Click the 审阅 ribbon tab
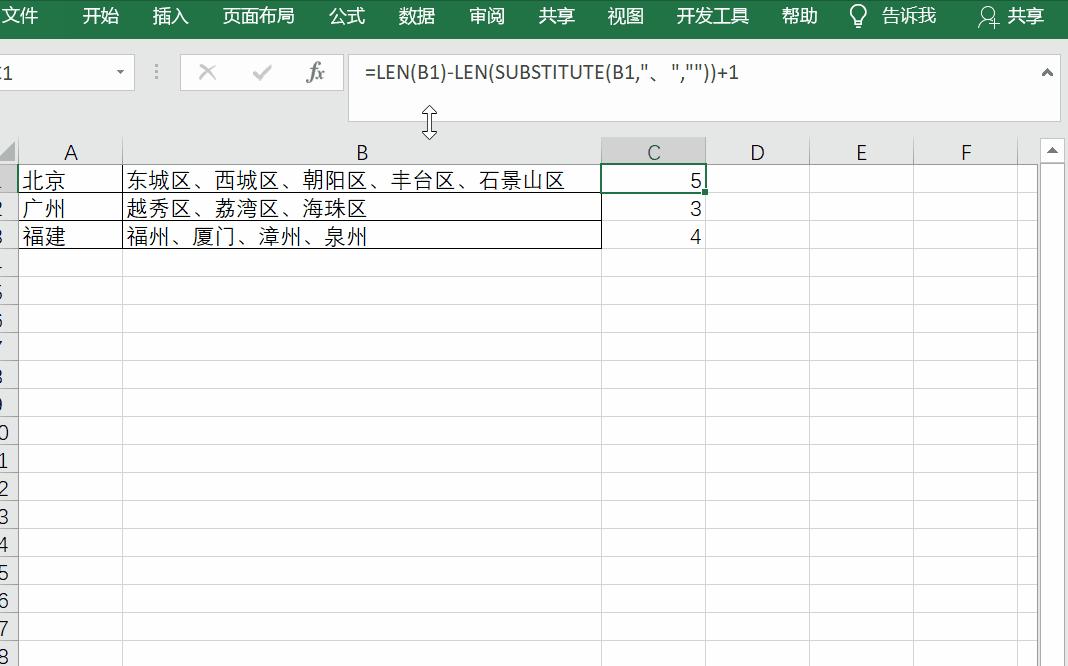Screen dimensions: 1068x666 click(x=487, y=16)
